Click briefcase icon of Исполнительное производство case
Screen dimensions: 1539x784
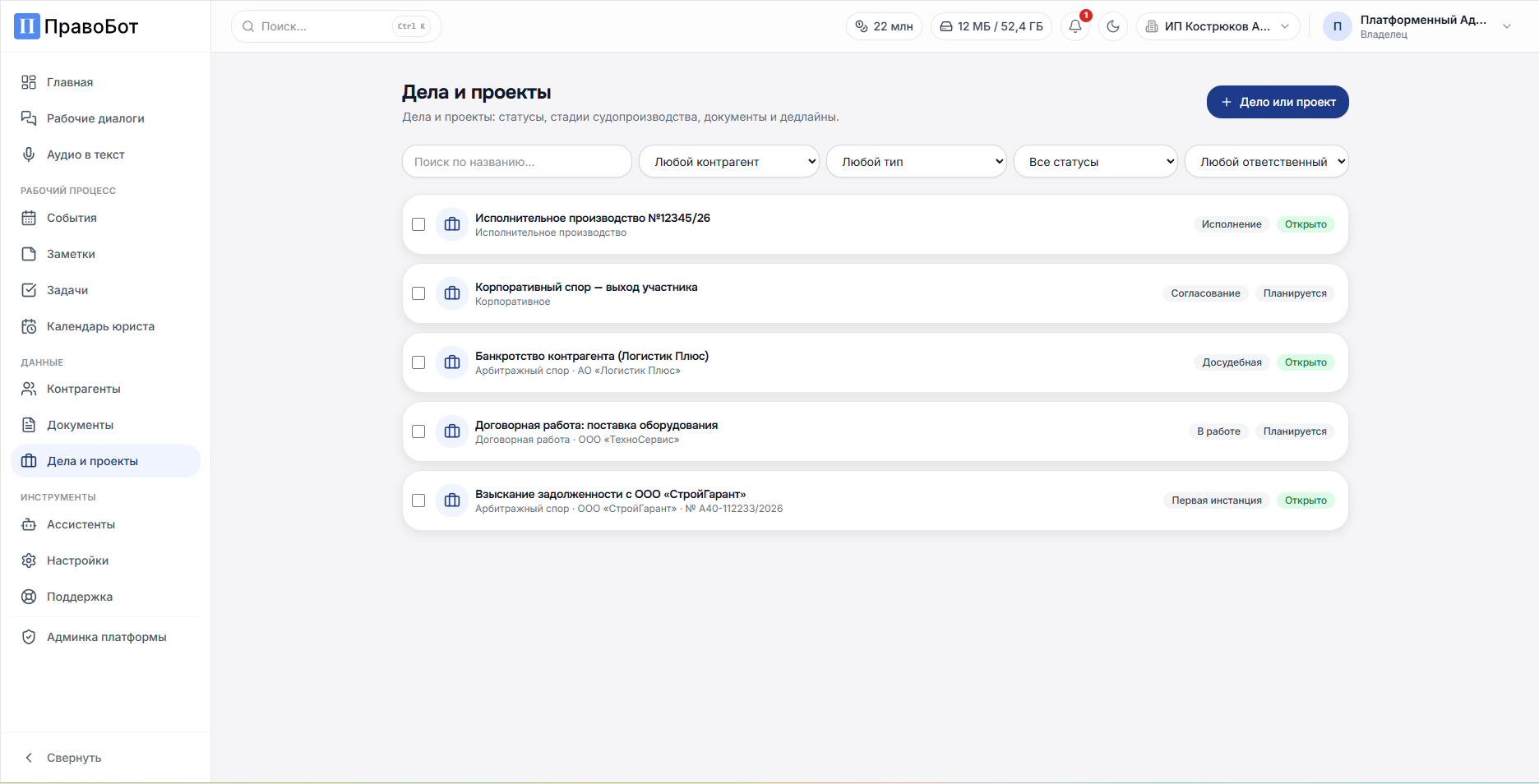(452, 224)
